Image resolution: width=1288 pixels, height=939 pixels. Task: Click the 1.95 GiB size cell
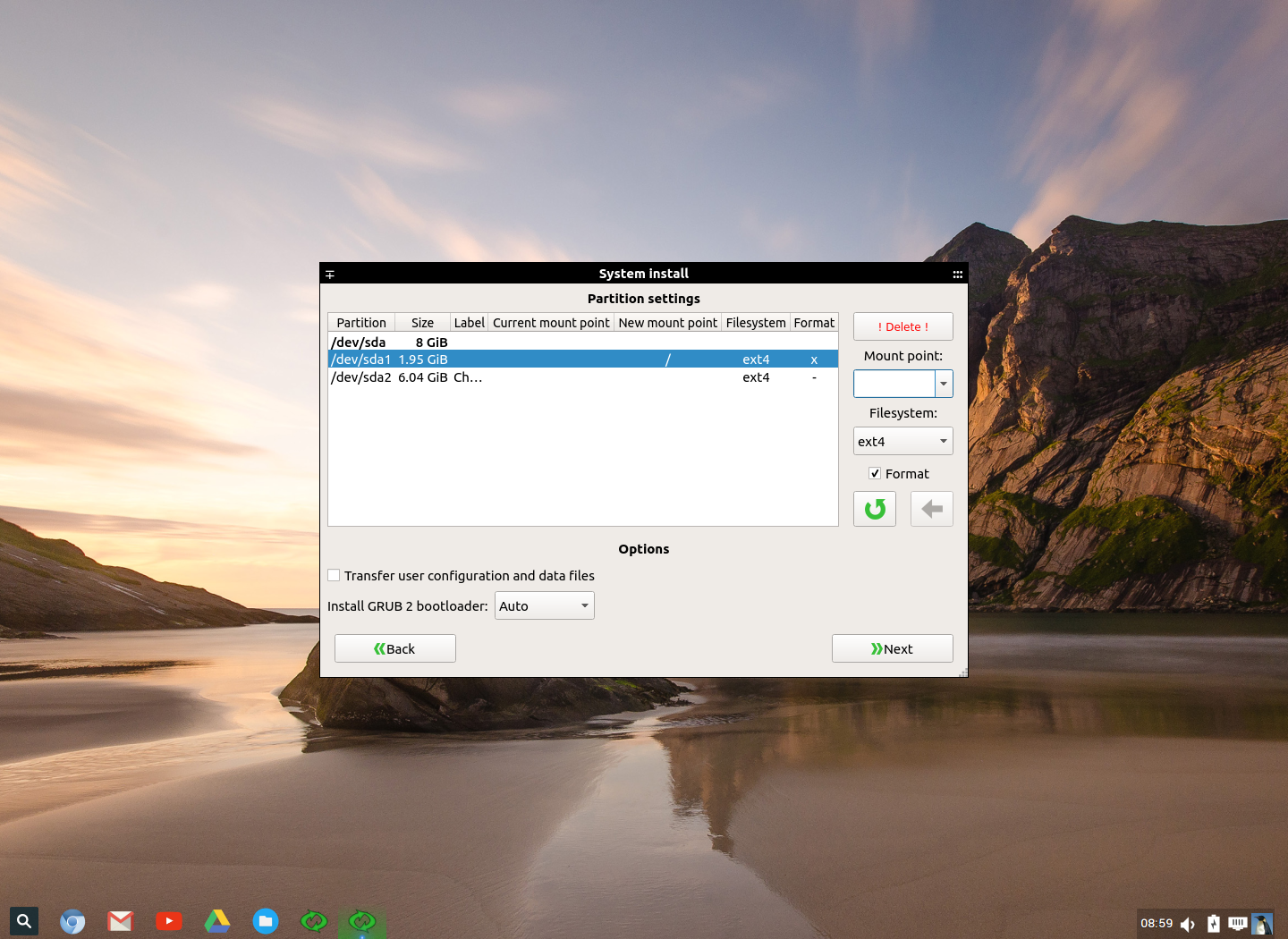pos(423,360)
